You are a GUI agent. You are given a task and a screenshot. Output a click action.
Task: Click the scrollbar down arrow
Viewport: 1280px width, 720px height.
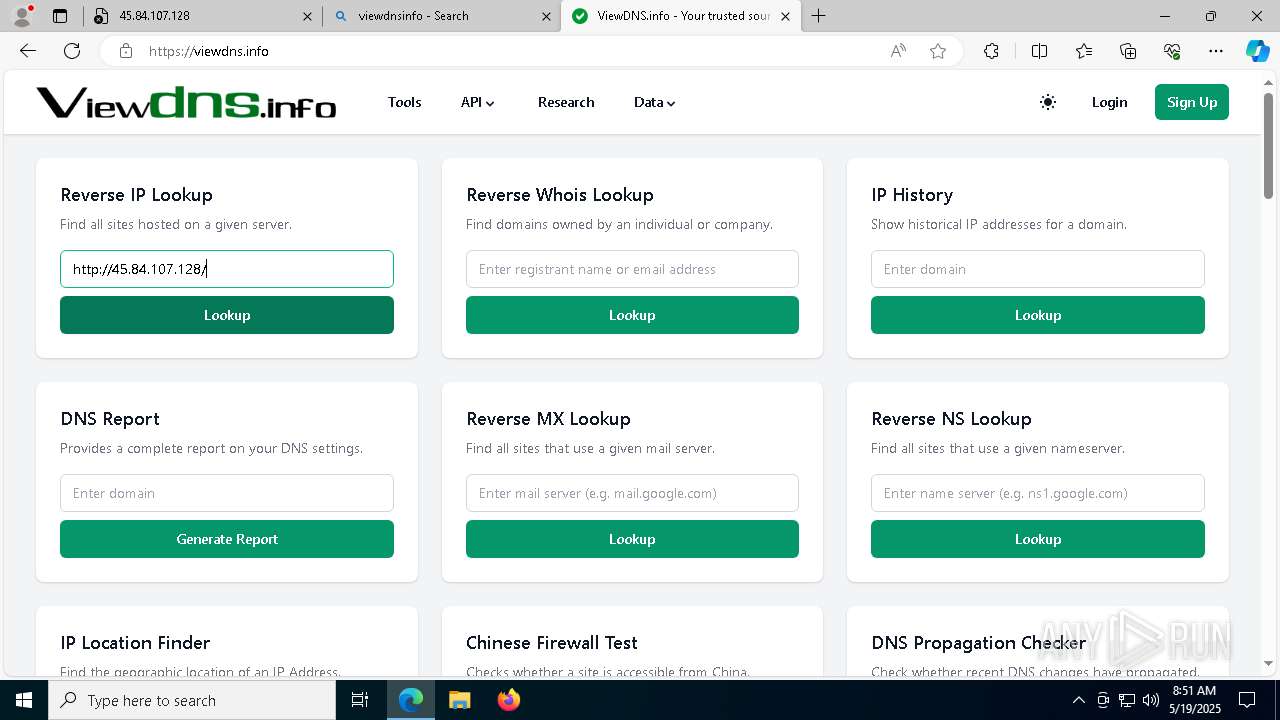(1269, 664)
